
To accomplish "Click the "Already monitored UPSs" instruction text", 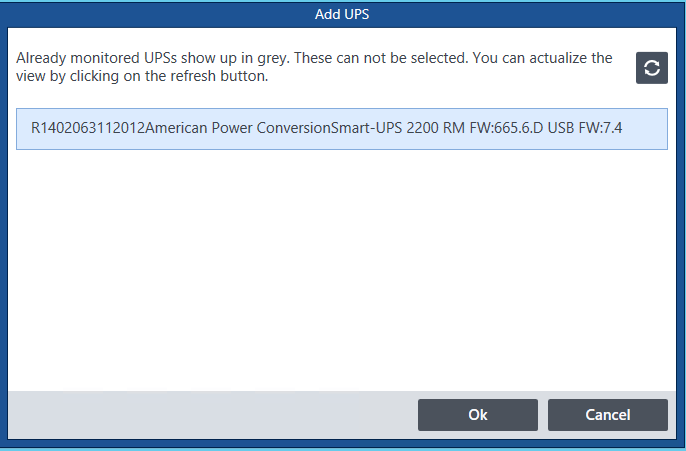I will click(314, 67).
